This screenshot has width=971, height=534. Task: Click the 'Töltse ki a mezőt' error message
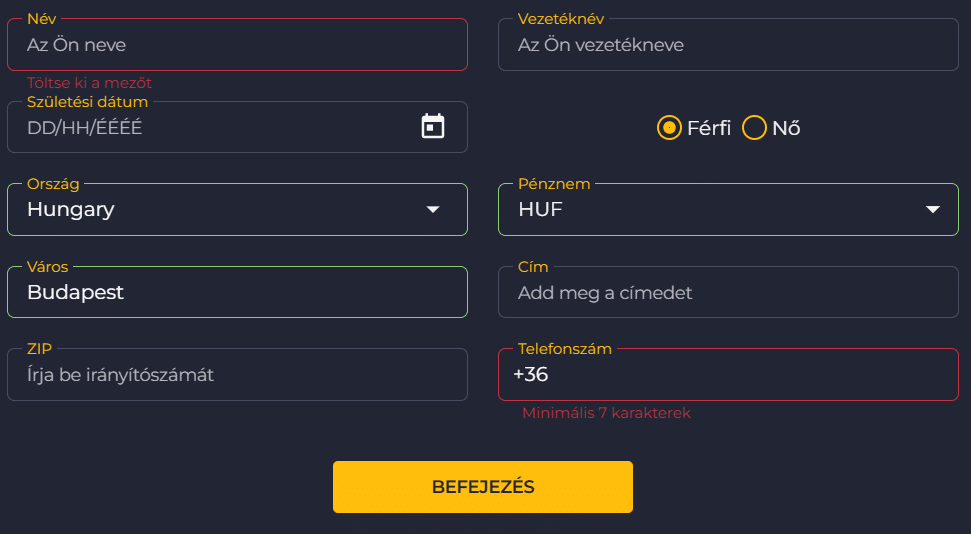90,83
